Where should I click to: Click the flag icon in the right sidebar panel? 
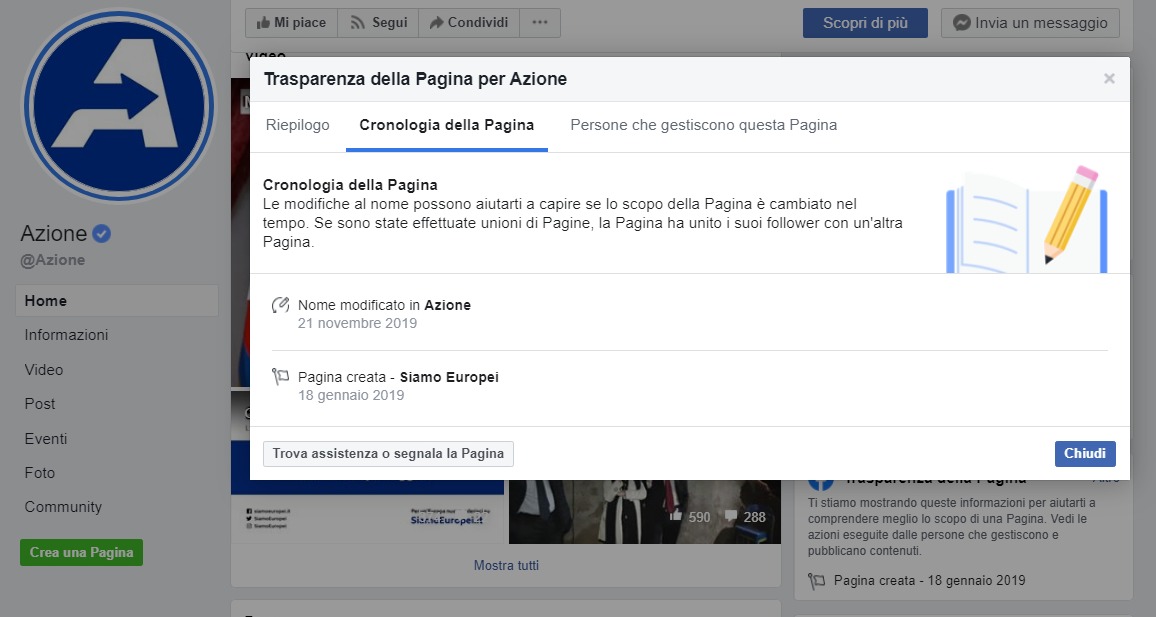pos(816,581)
